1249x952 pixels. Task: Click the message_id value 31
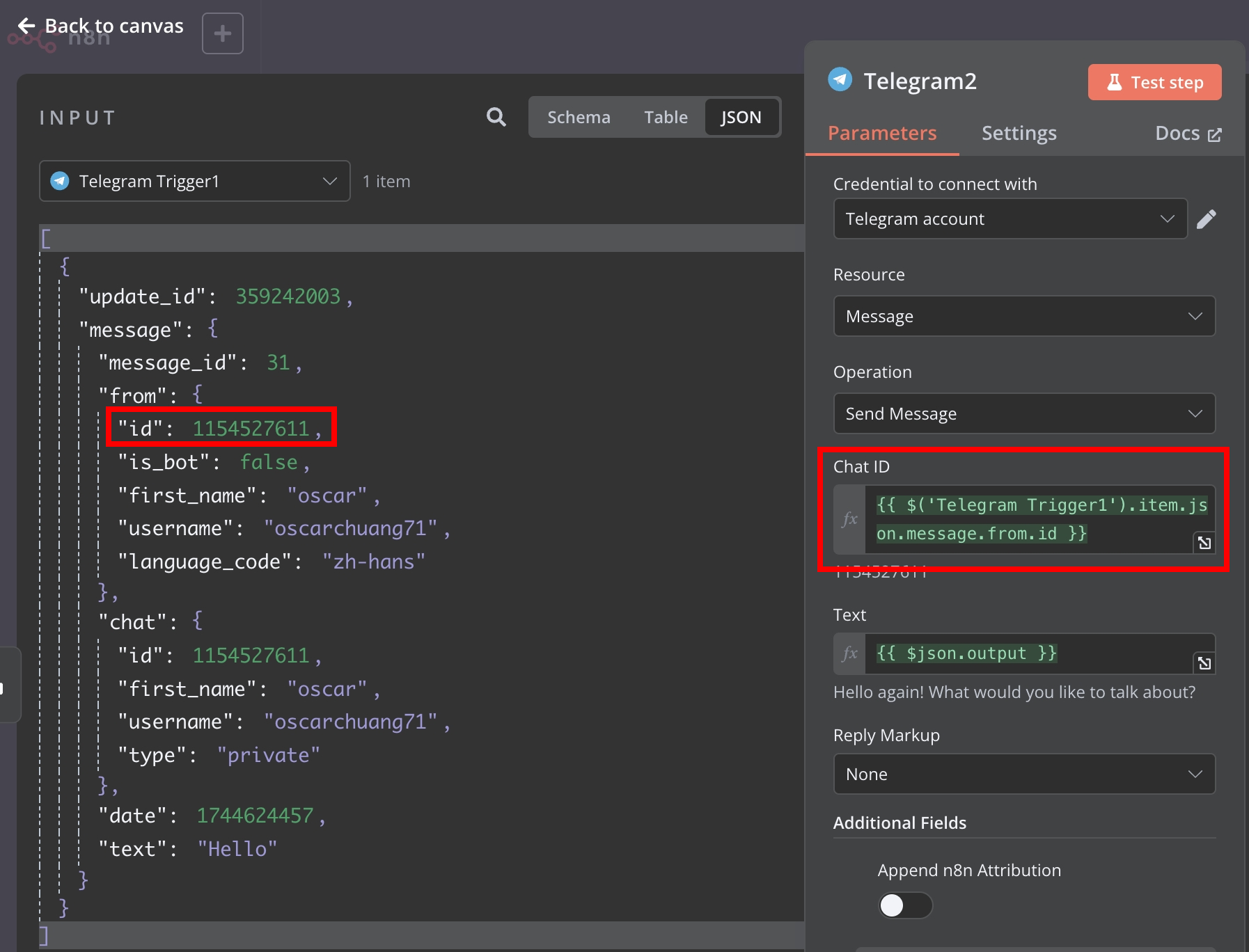(x=278, y=363)
